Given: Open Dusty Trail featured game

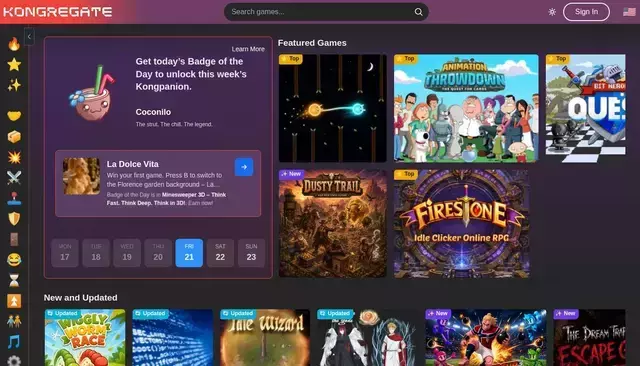Looking at the screenshot, I should [332, 224].
